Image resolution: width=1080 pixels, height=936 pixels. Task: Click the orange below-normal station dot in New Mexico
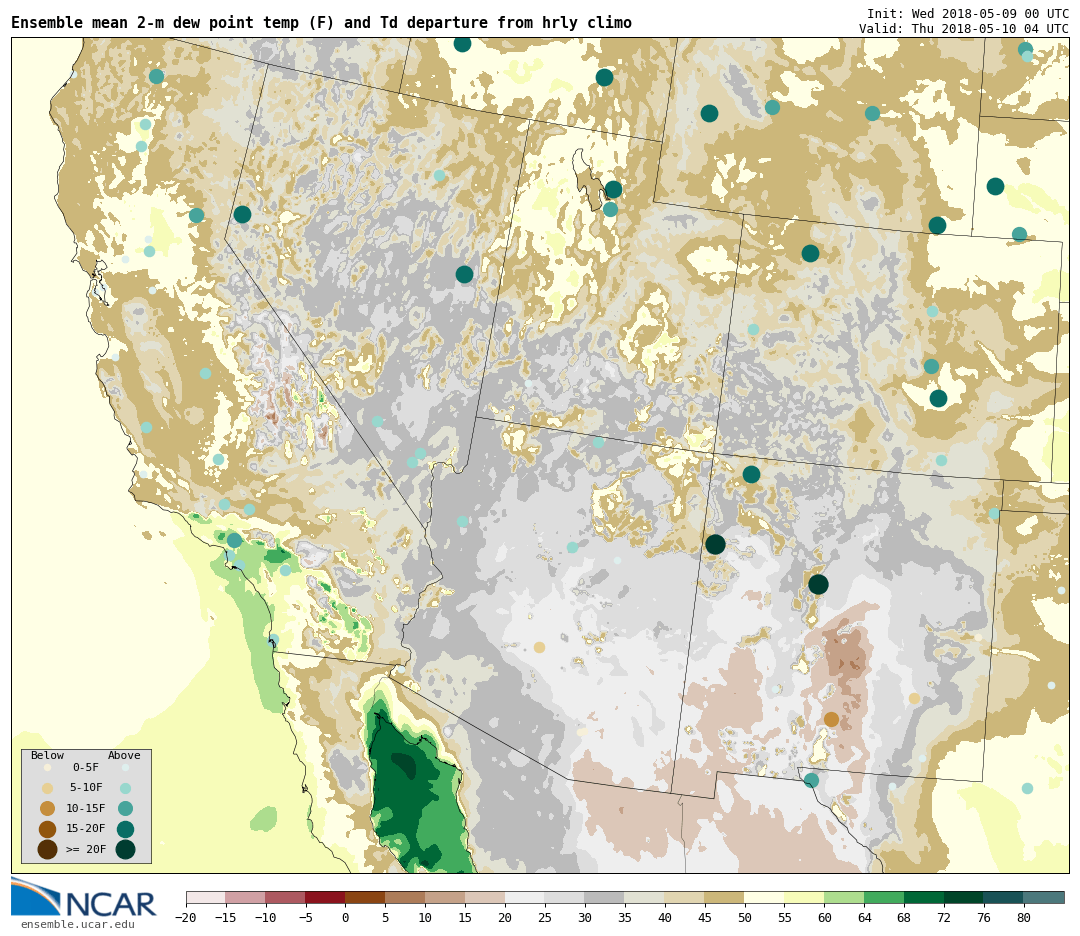pyautogui.click(x=831, y=719)
